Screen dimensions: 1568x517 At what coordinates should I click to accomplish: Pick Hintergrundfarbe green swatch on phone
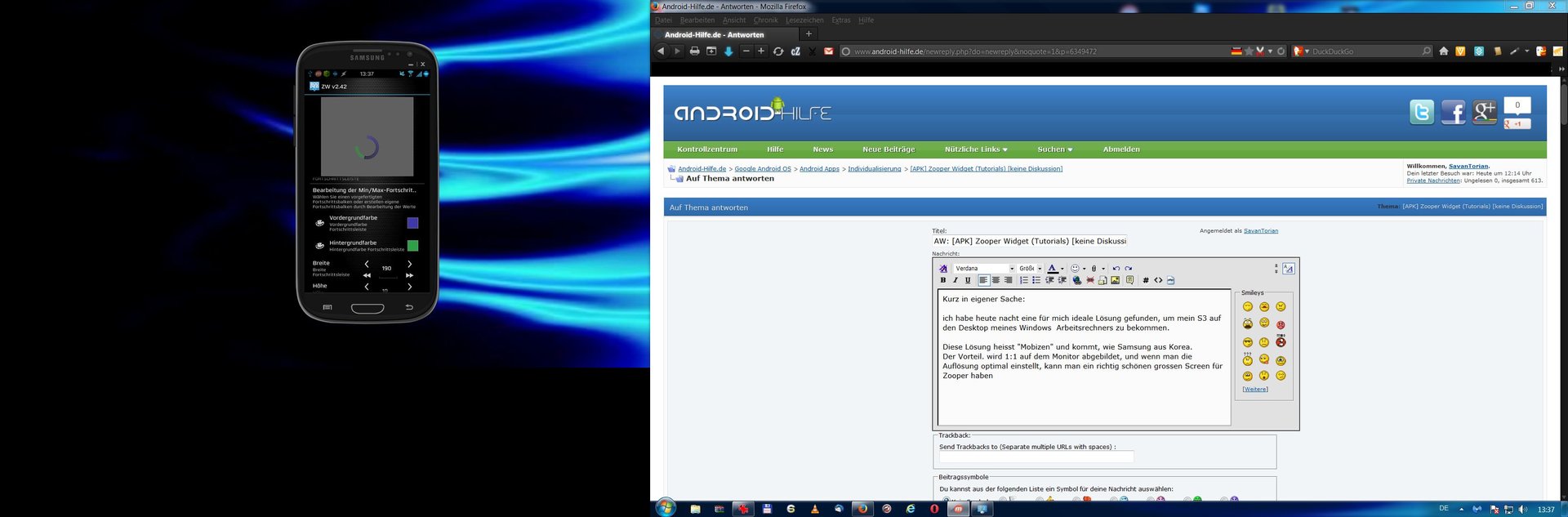[412, 246]
